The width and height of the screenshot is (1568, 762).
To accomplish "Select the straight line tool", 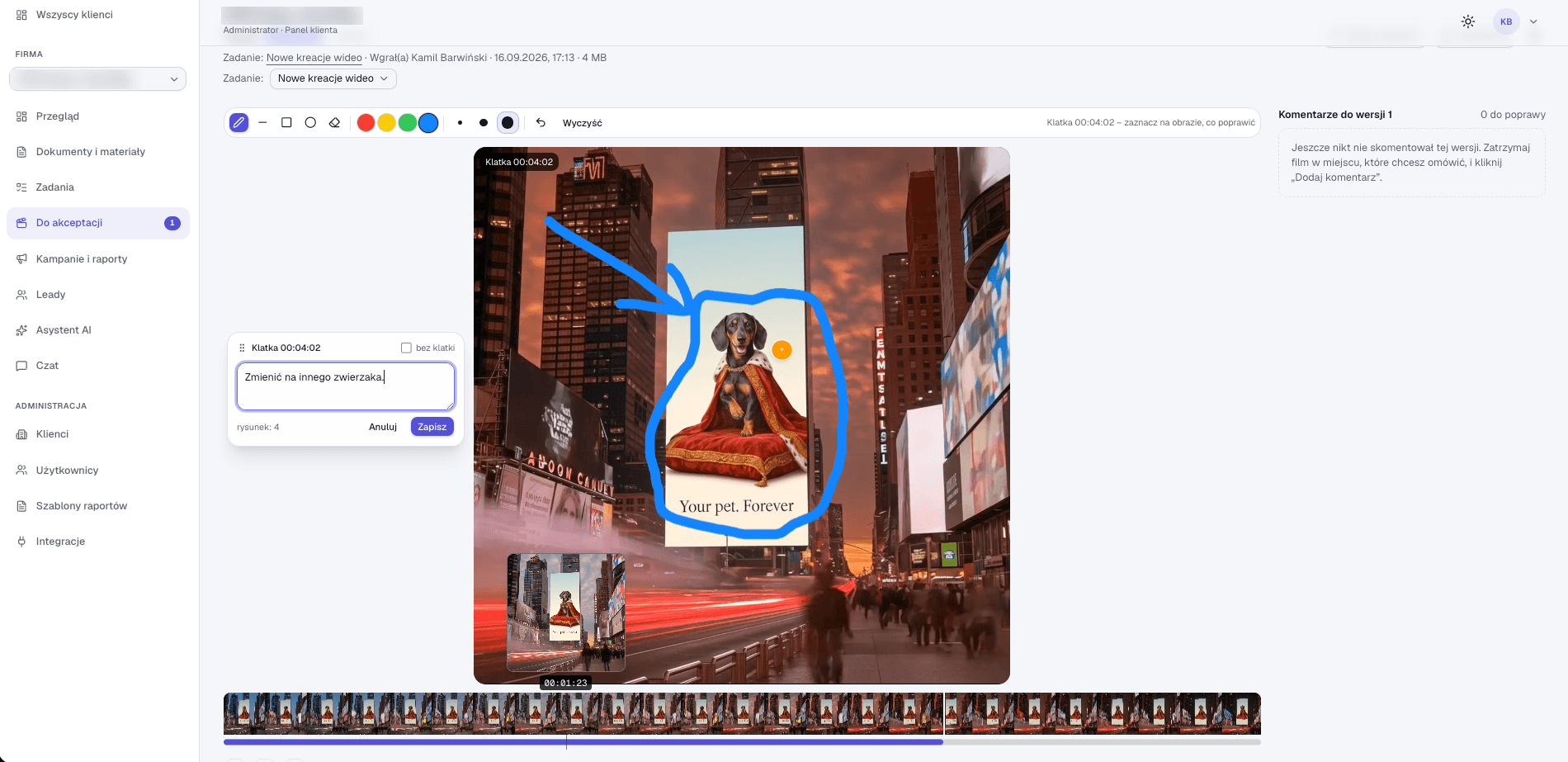I will [x=262, y=122].
